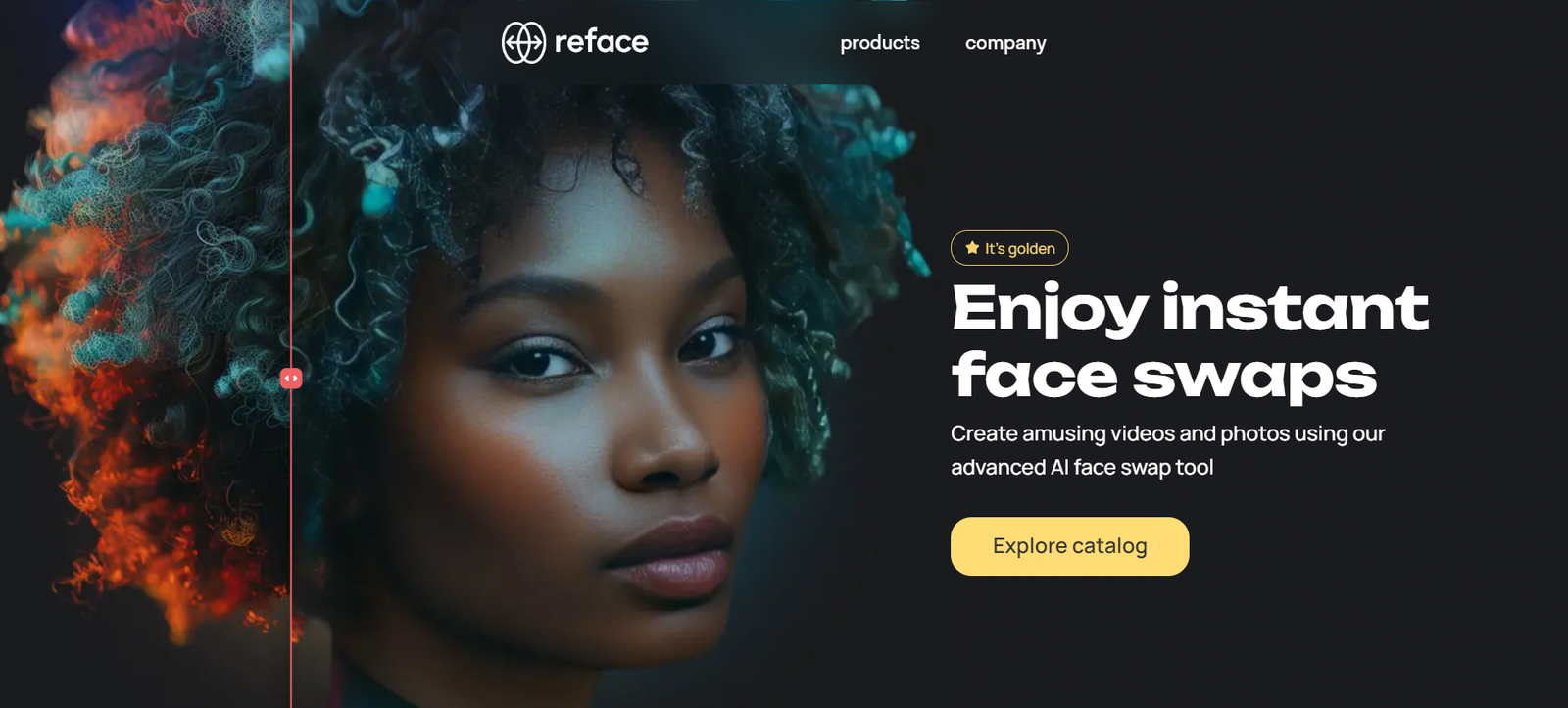Click the Reface globe logo icon

click(x=523, y=43)
